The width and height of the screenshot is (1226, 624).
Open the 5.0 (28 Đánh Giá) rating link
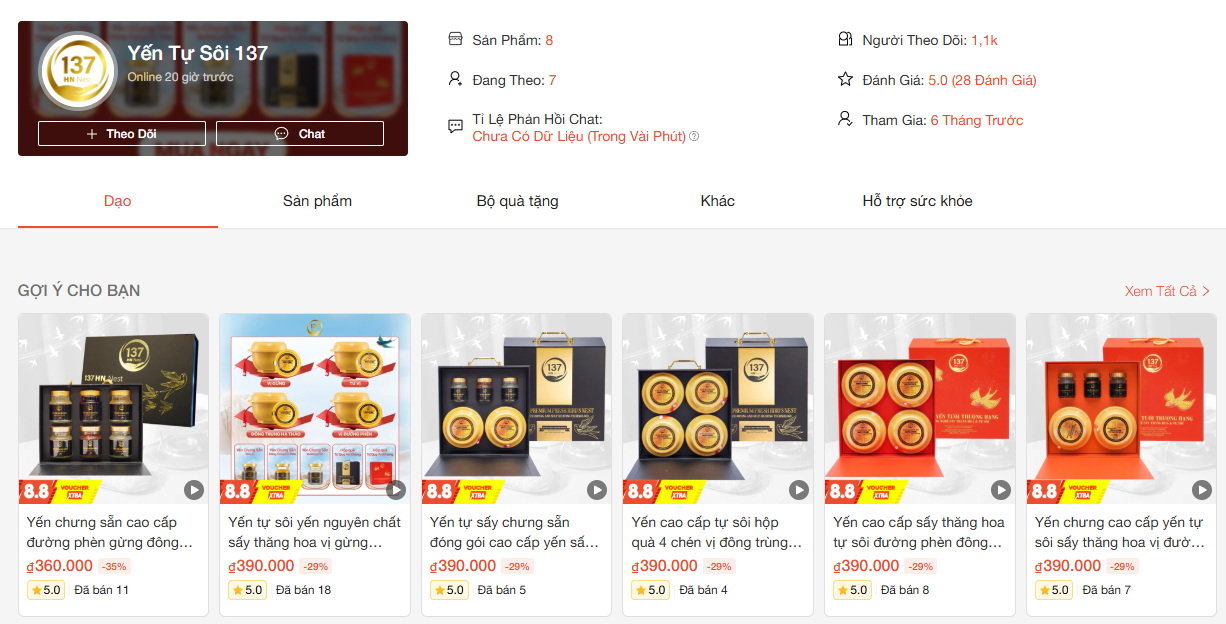pos(982,80)
